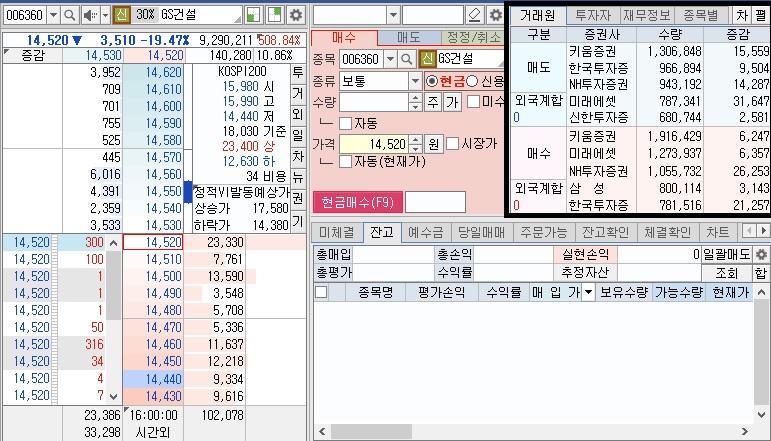771x441 pixels.
Task: Click the password field beside 현금매수 button
Action: click(x=435, y=202)
